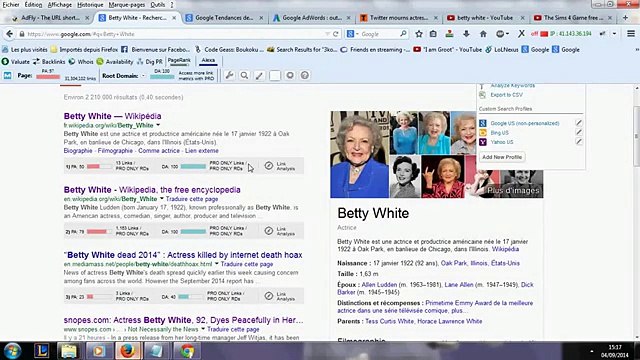Expand dropdown arrow beside snopes result URL
Screen dimensions: 640x360
[x=203, y=329]
